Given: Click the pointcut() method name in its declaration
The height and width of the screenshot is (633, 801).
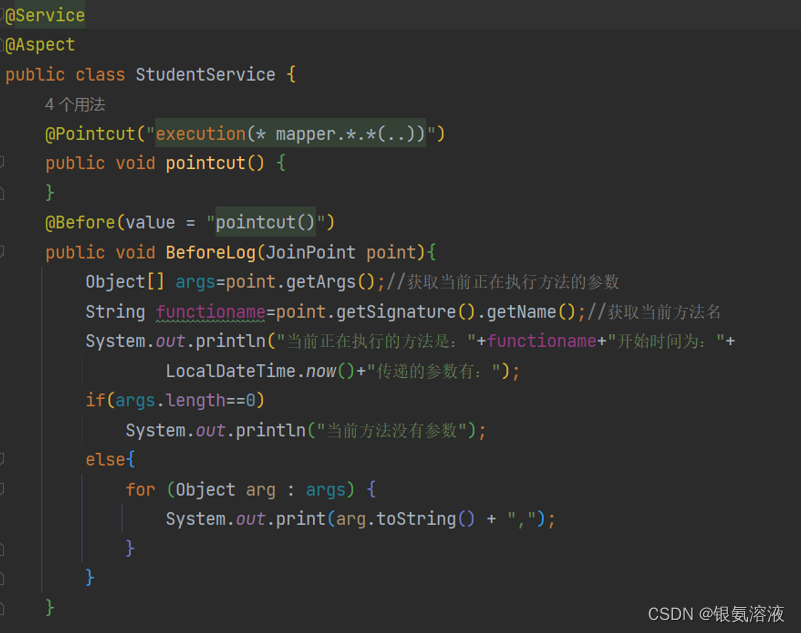Looking at the screenshot, I should point(205,163).
